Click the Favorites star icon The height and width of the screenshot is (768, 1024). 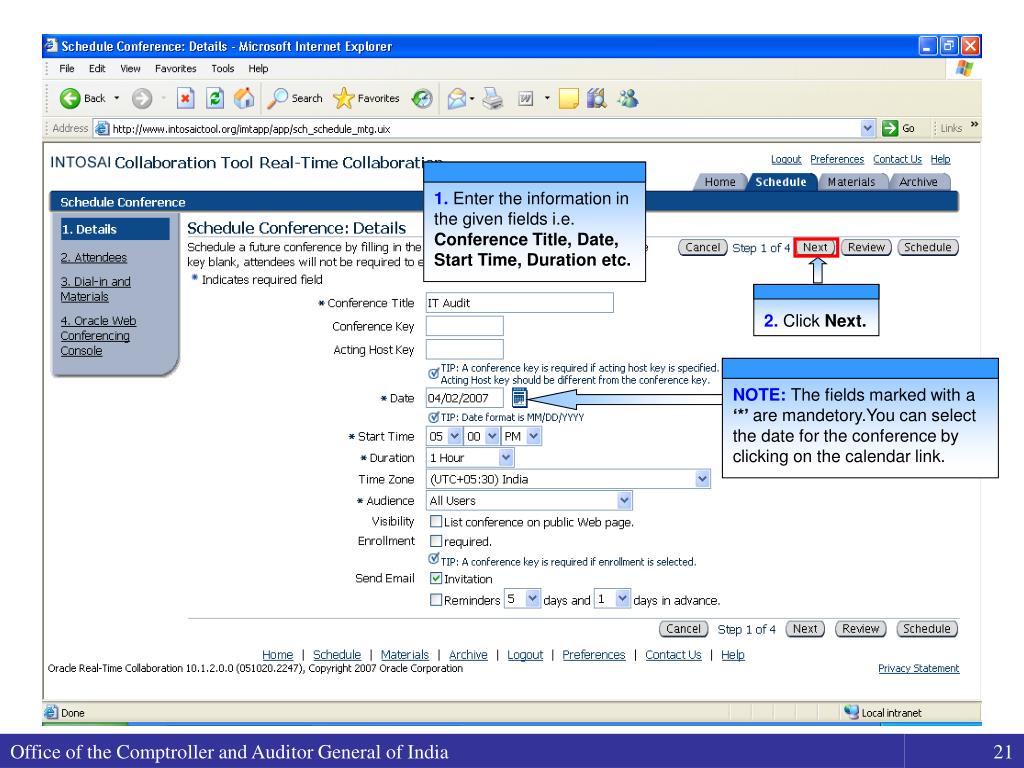click(344, 98)
